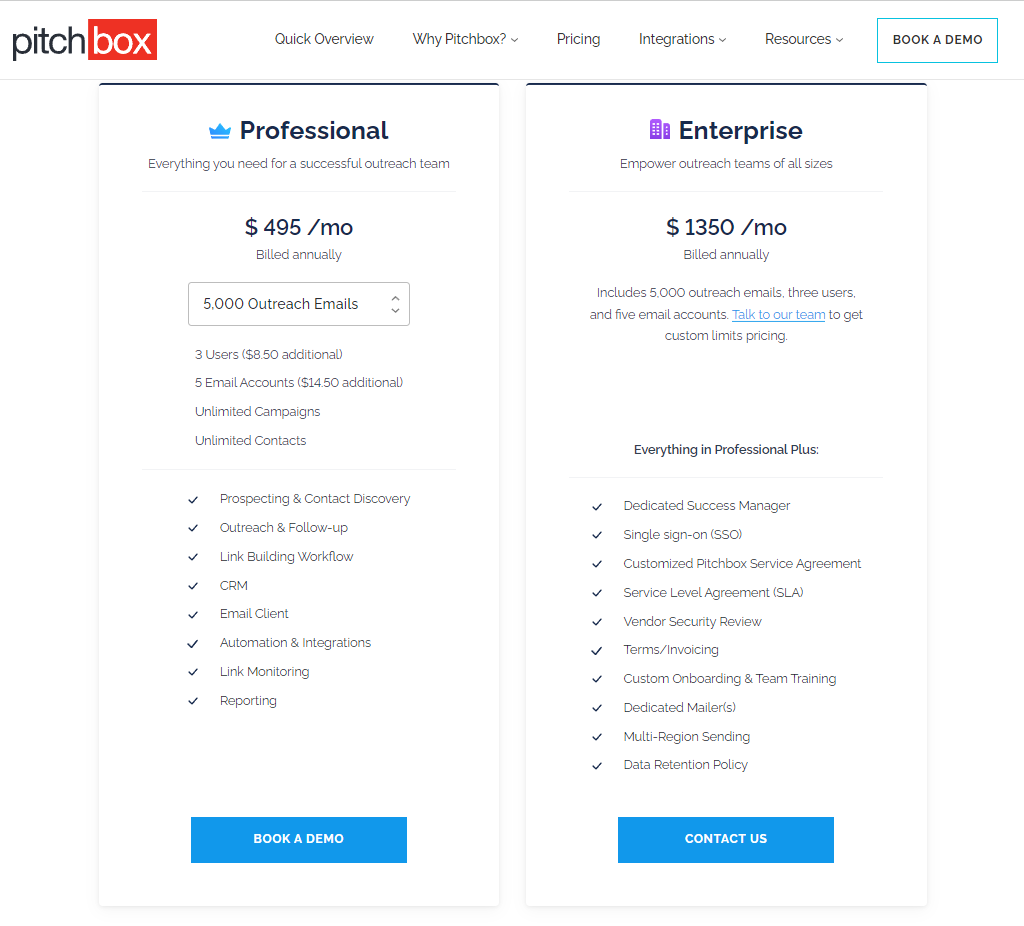
Task: Go to the Pricing page
Action: [x=578, y=39]
